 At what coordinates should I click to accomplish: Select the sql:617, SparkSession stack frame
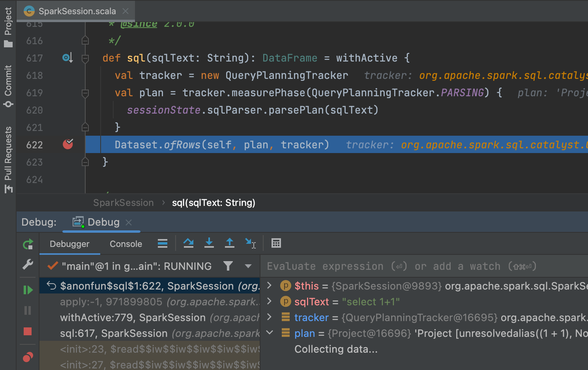pyautogui.click(x=150, y=333)
